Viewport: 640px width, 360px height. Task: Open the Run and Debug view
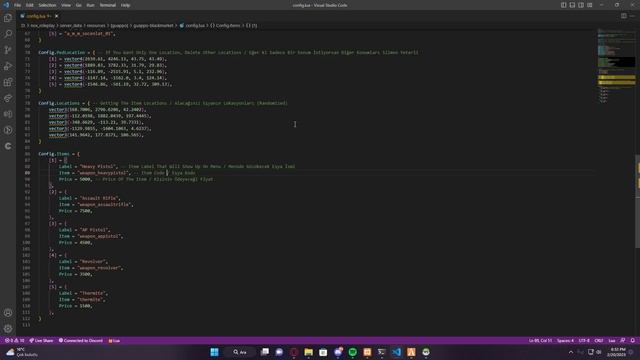click(8, 66)
